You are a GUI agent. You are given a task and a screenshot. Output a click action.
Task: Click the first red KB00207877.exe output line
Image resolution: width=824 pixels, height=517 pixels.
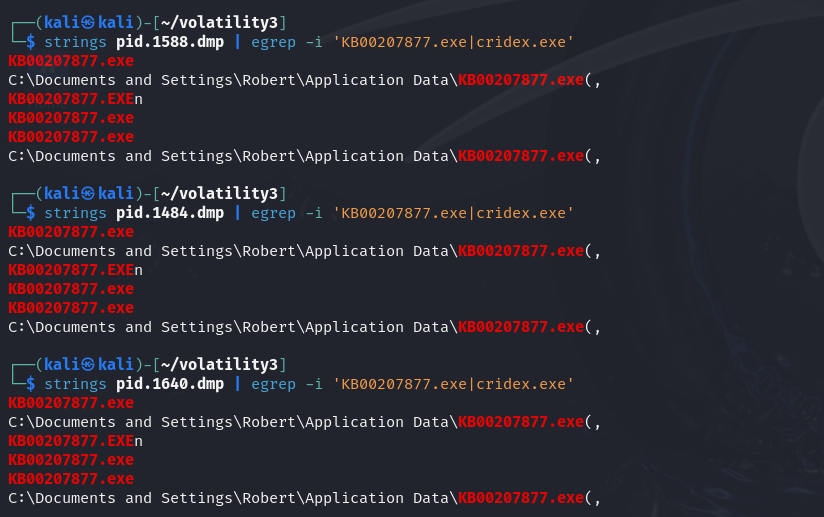71,61
